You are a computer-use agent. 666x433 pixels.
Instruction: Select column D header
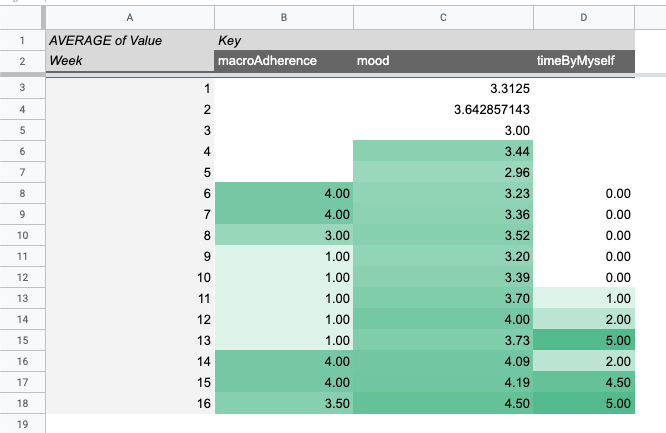tap(584, 17)
